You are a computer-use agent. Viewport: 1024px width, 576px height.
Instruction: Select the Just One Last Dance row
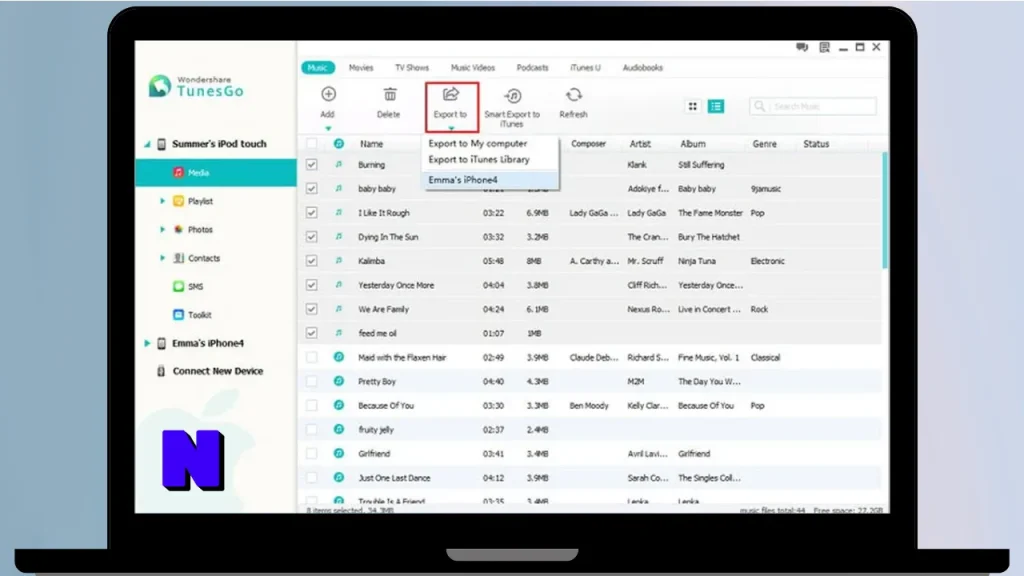coord(591,477)
